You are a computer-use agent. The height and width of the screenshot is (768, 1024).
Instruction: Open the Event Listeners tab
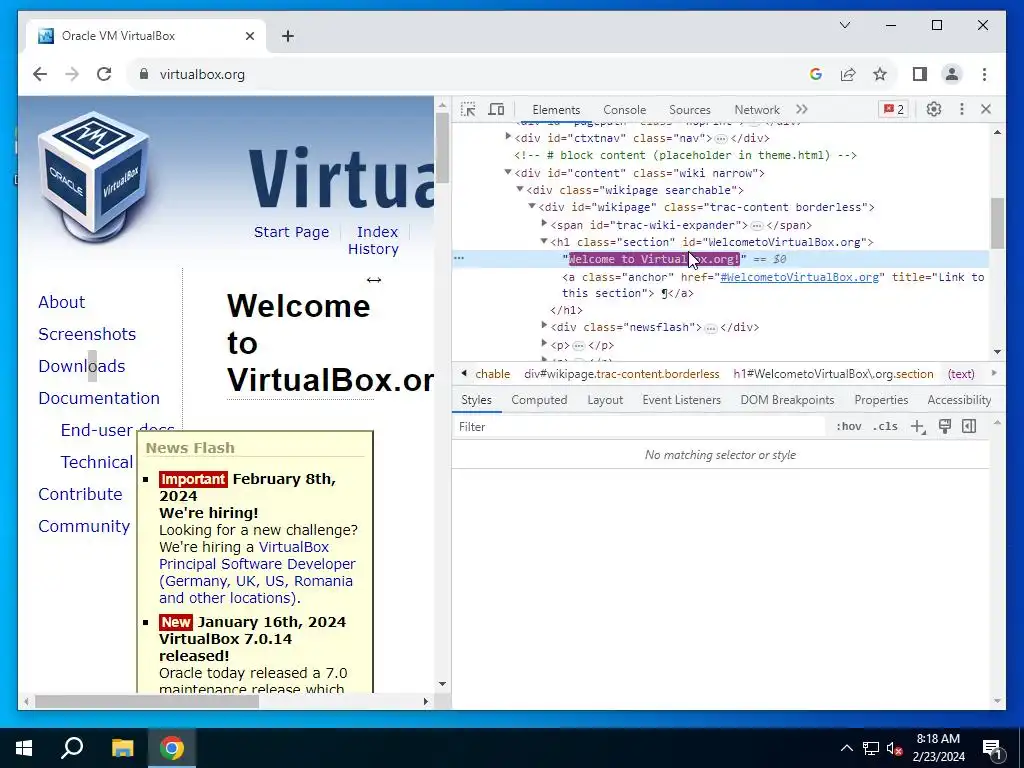click(681, 400)
